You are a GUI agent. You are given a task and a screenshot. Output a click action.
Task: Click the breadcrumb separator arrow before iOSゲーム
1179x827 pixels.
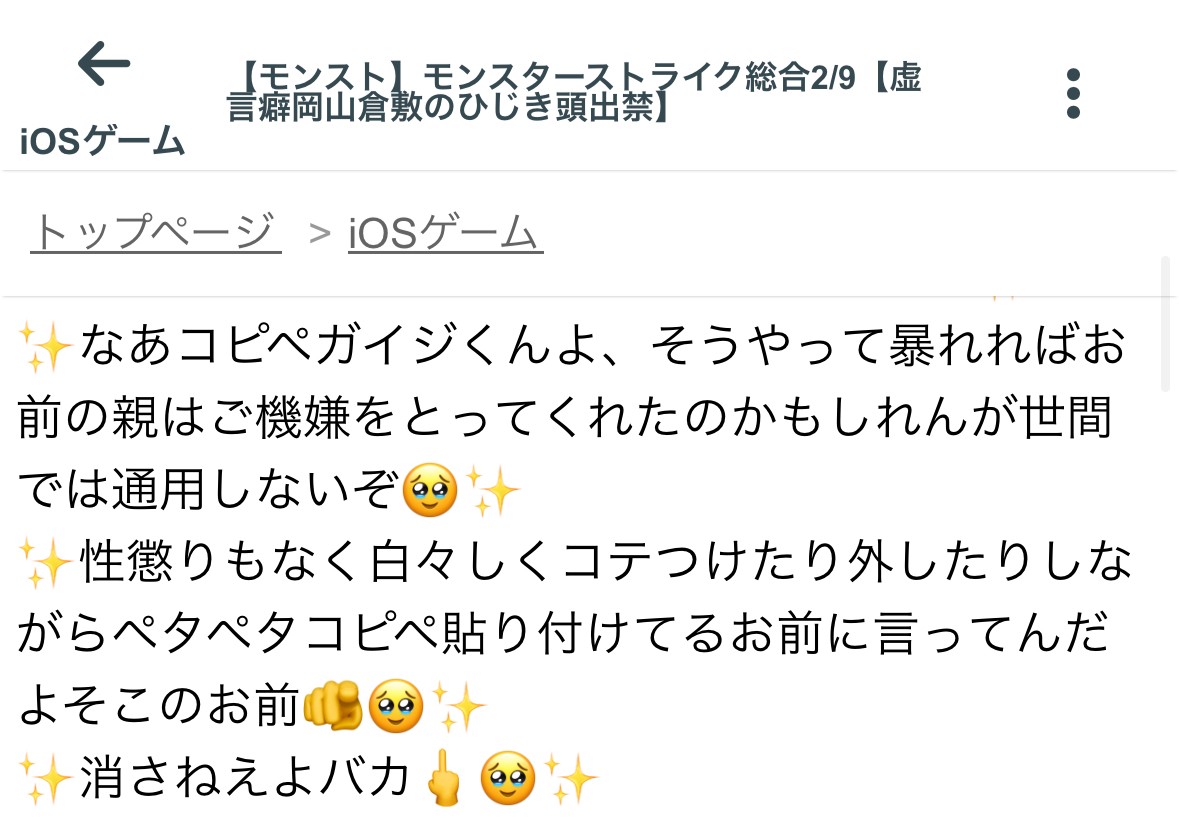[320, 233]
